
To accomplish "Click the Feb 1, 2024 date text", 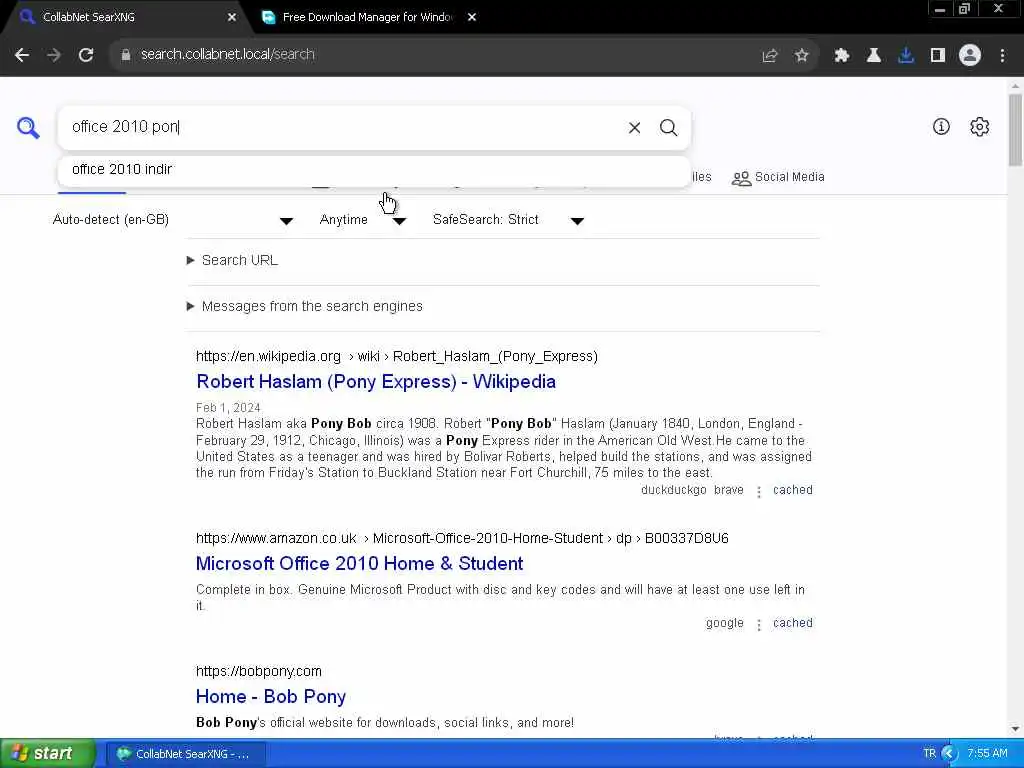I will tap(228, 408).
